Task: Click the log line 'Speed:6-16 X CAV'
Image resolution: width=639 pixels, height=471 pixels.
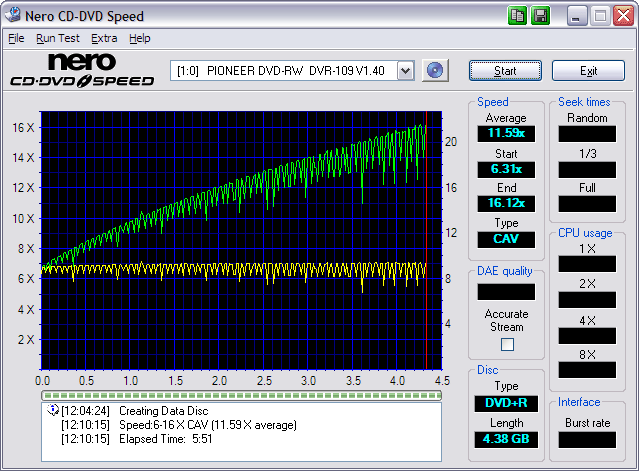Action: pos(208,425)
